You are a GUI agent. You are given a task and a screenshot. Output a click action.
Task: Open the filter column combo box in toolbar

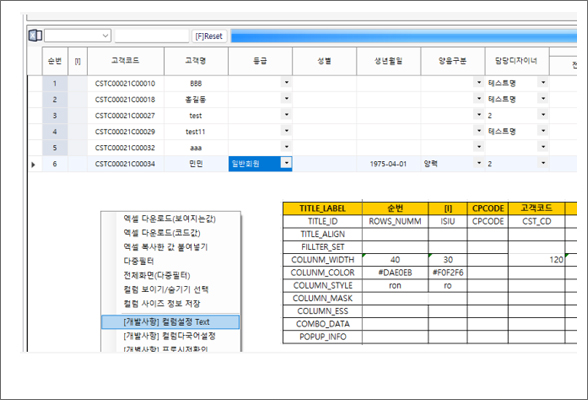point(78,36)
